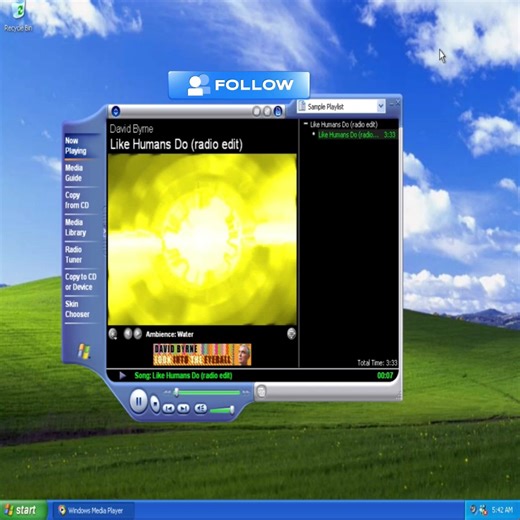Click the play status icon beside Song
520x520 pixels.
pyautogui.click(x=122, y=376)
